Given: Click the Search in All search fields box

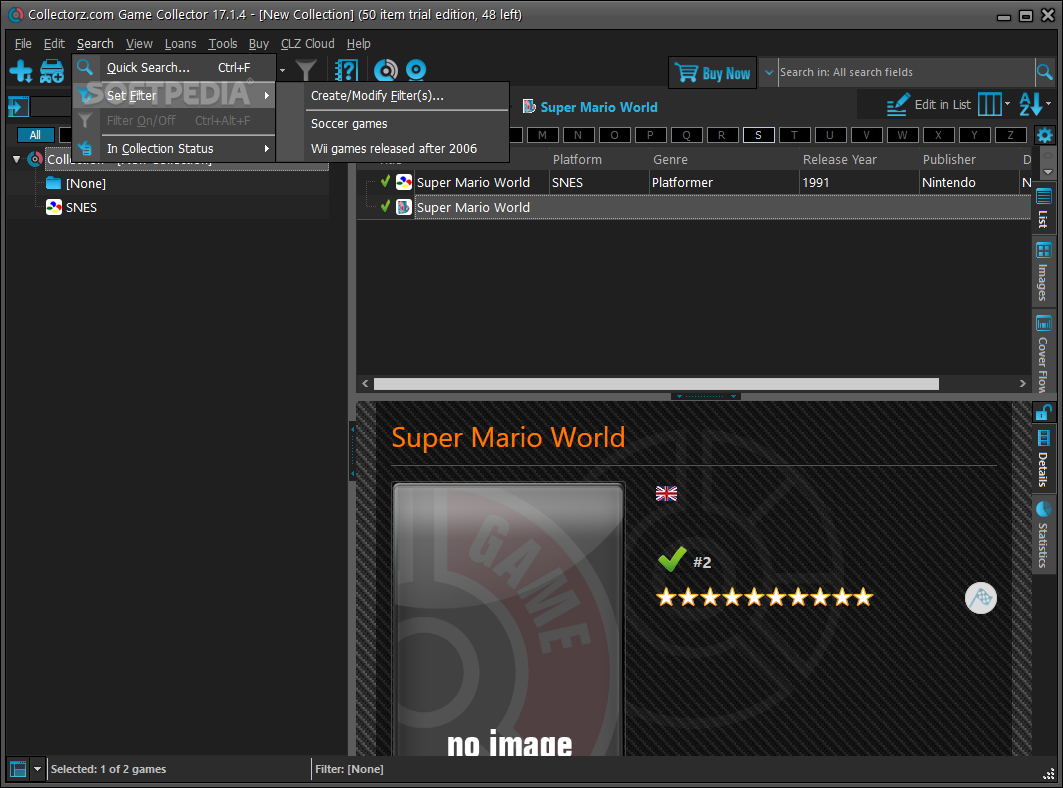Looking at the screenshot, I should point(906,72).
